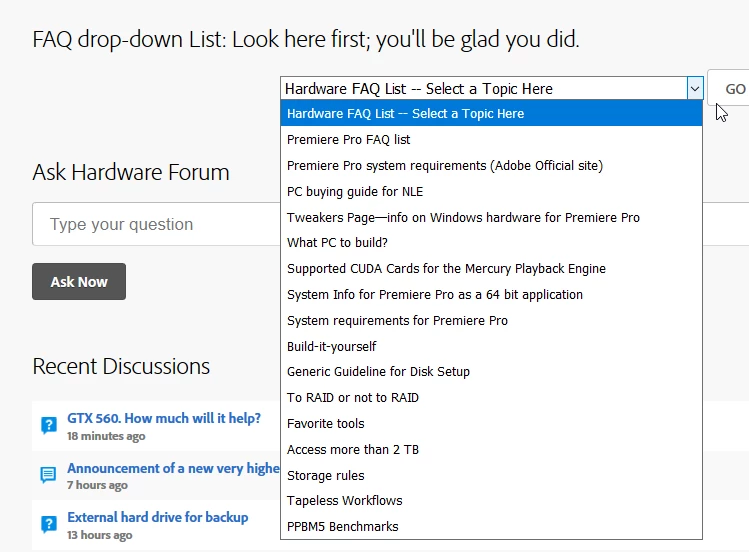749x552 pixels.
Task: Pick 'PC buying guide for NLE'
Action: pos(492,191)
